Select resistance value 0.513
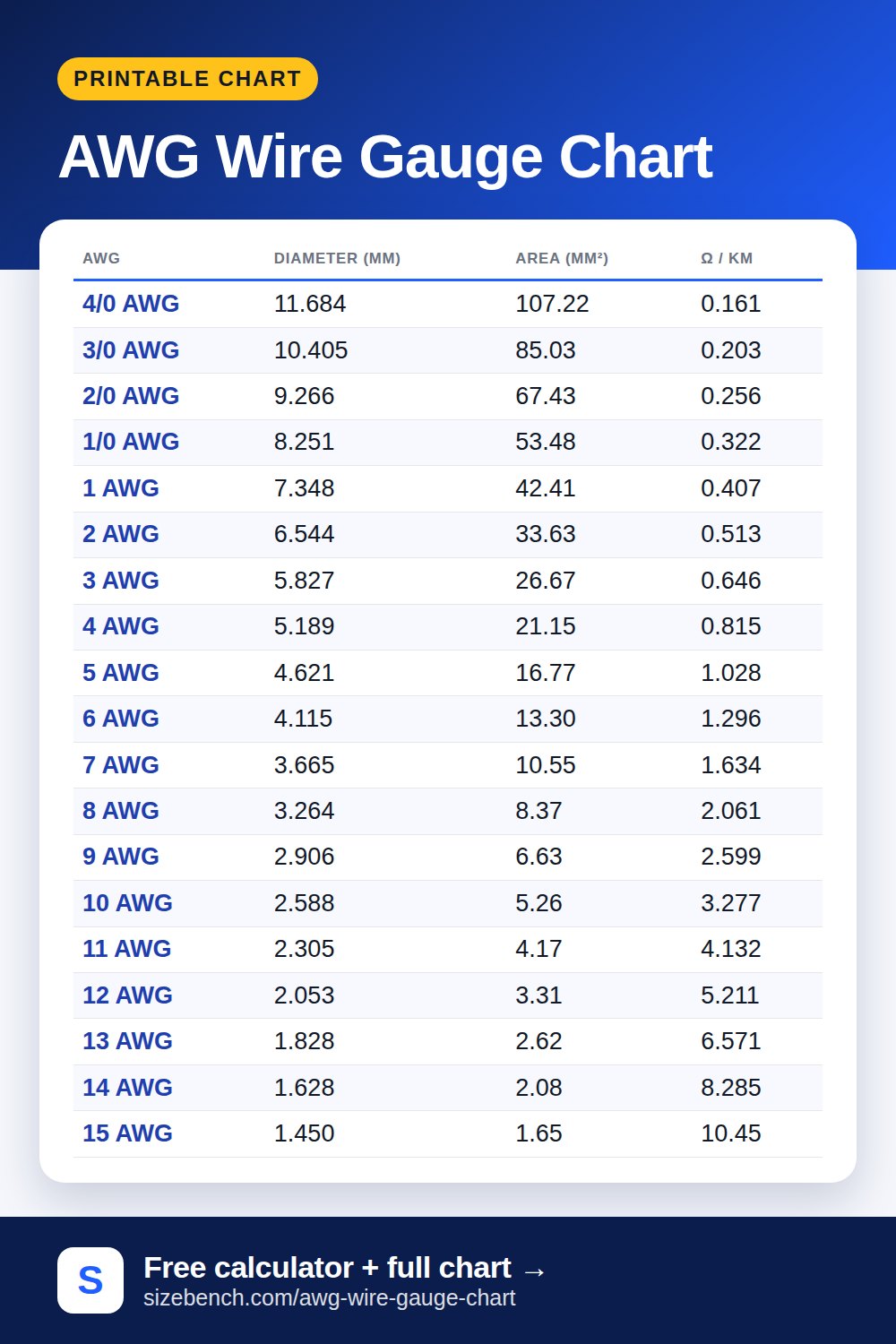This screenshot has width=896, height=1344. (731, 534)
